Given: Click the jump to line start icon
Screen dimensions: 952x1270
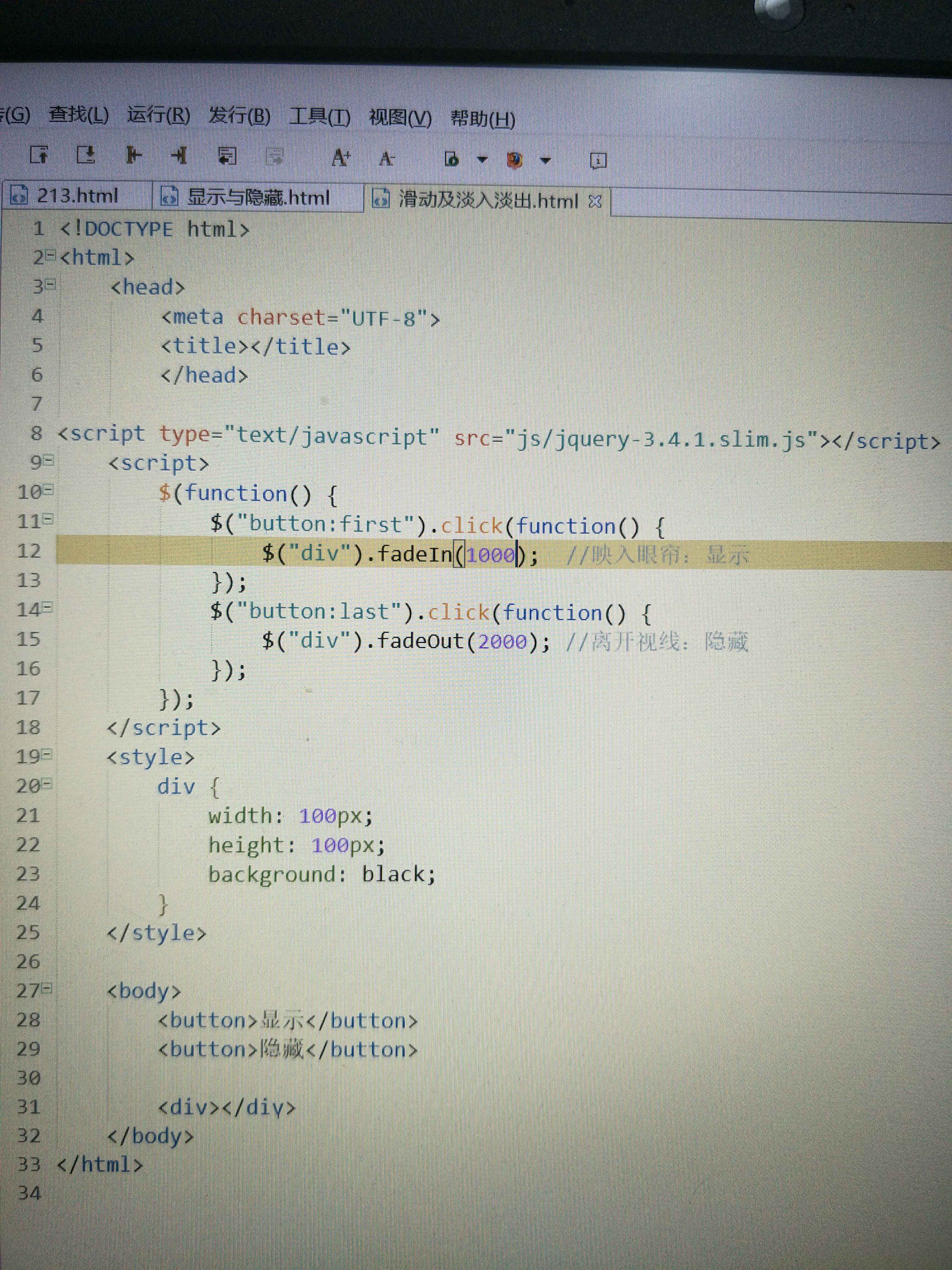Looking at the screenshot, I should (133, 155).
